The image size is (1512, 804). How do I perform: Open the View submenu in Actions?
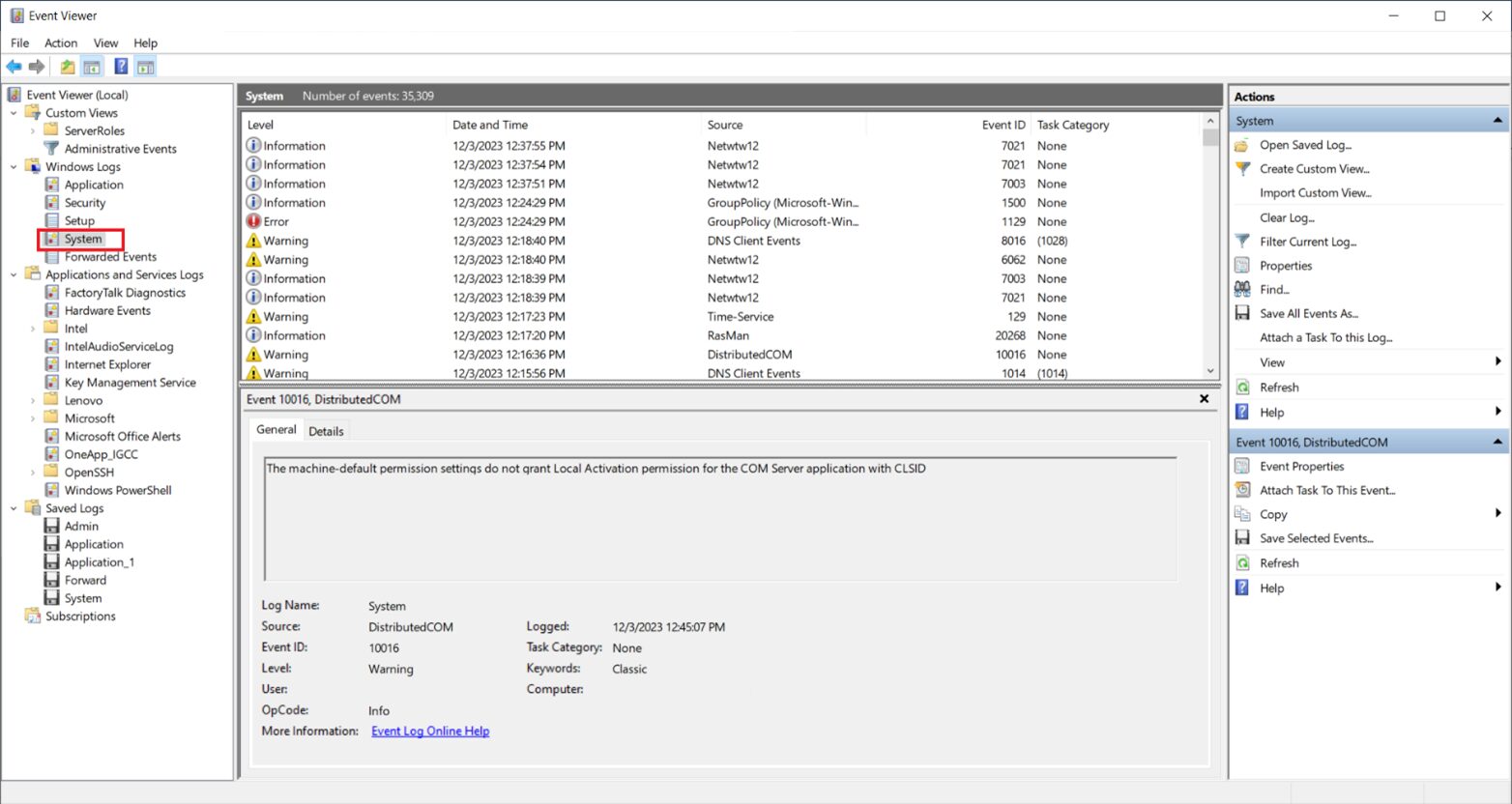1272,361
